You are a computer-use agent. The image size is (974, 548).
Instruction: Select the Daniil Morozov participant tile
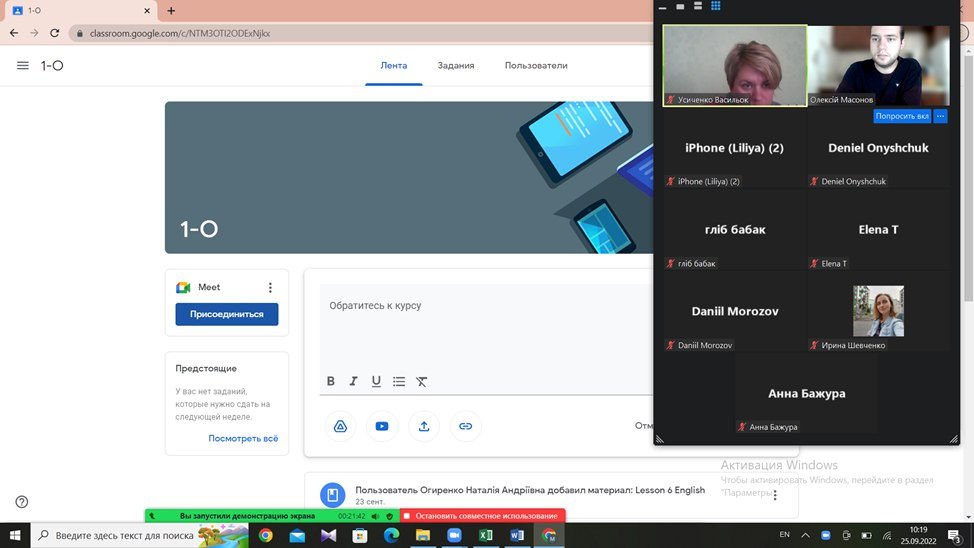(x=734, y=311)
